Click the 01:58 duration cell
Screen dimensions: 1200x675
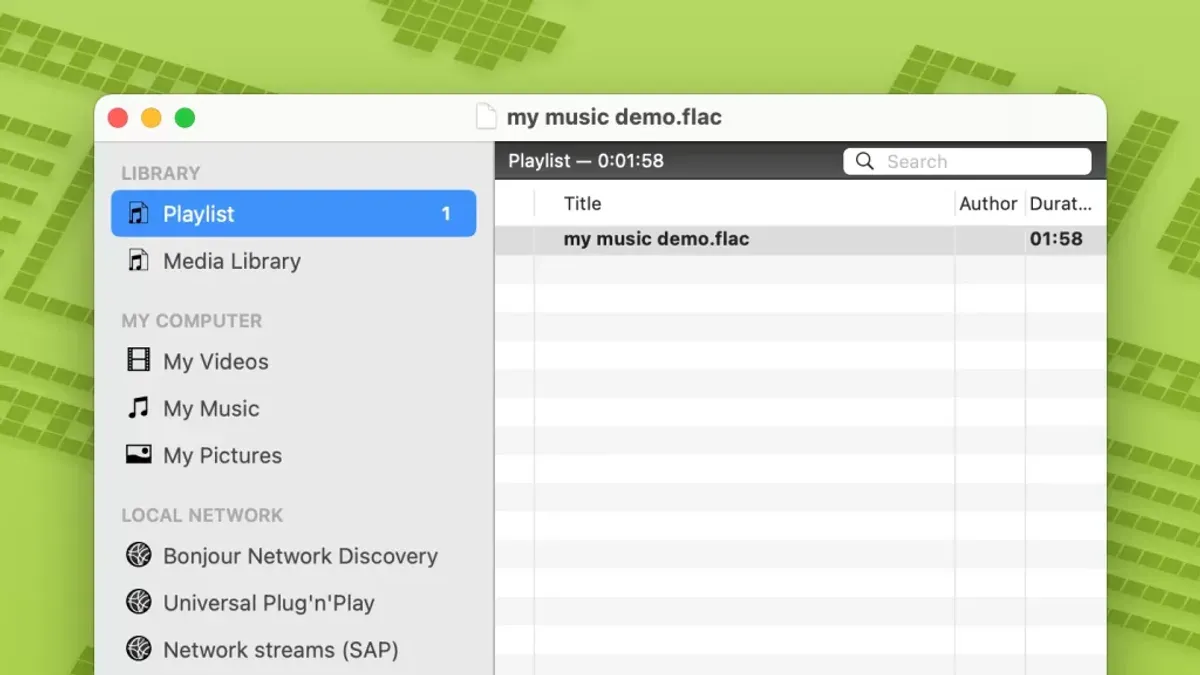[1056, 239]
